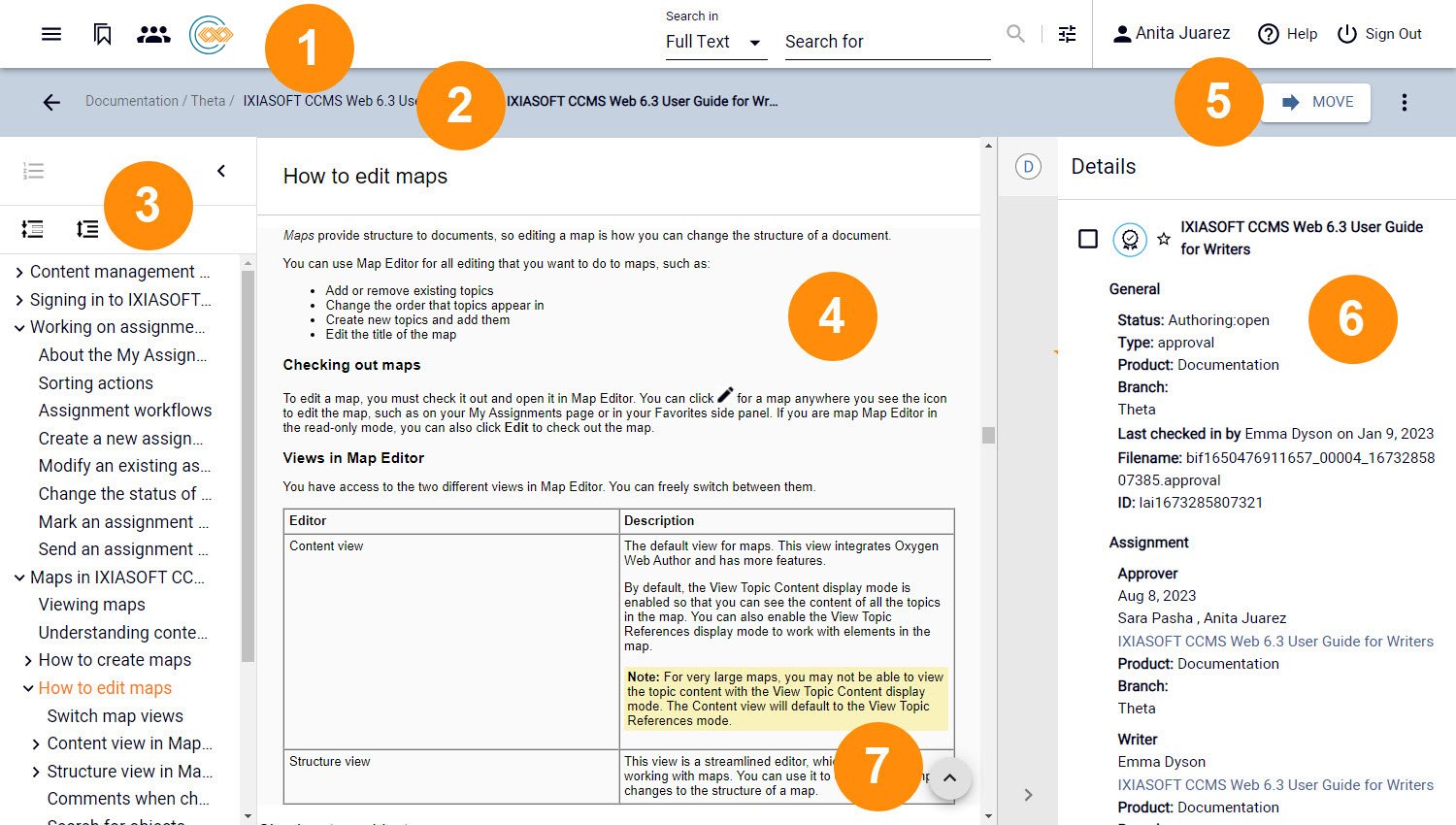
Task: Expand How to create maps node
Action: click(x=28, y=661)
